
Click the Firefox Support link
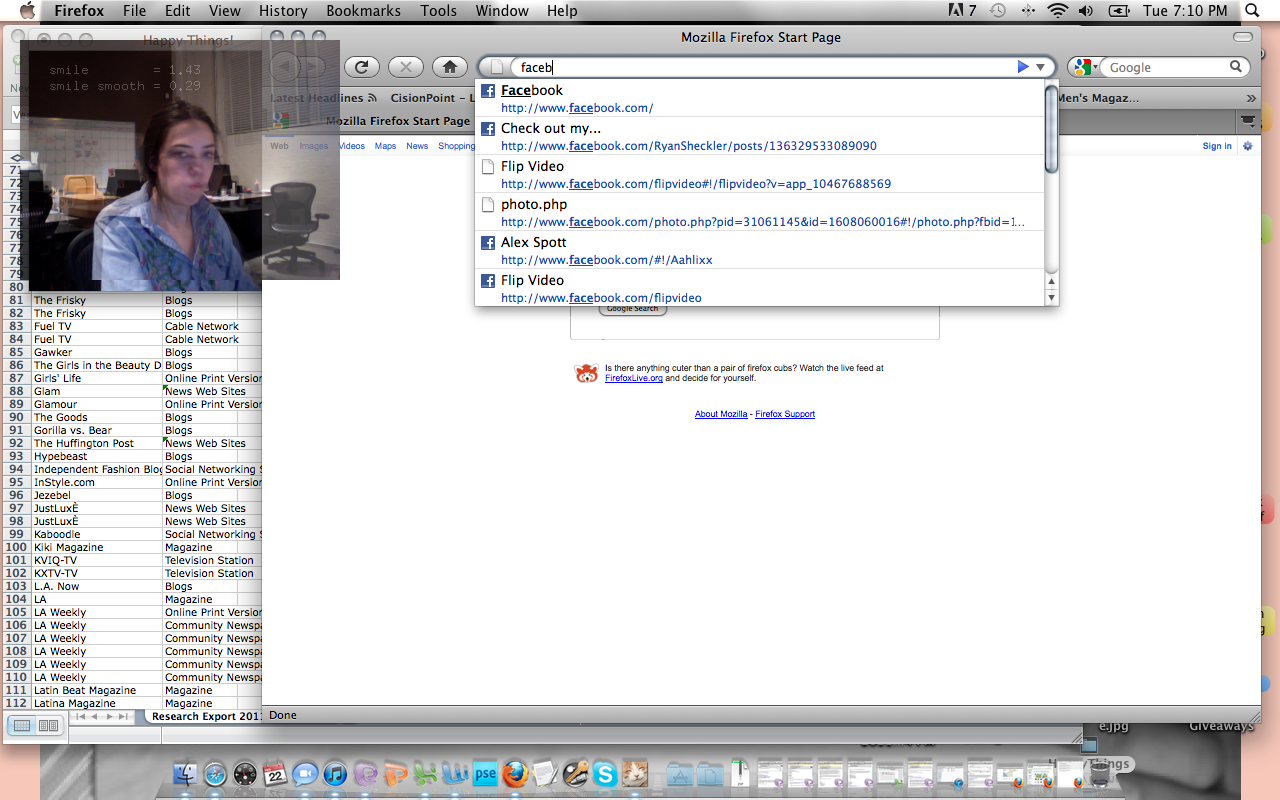click(784, 414)
